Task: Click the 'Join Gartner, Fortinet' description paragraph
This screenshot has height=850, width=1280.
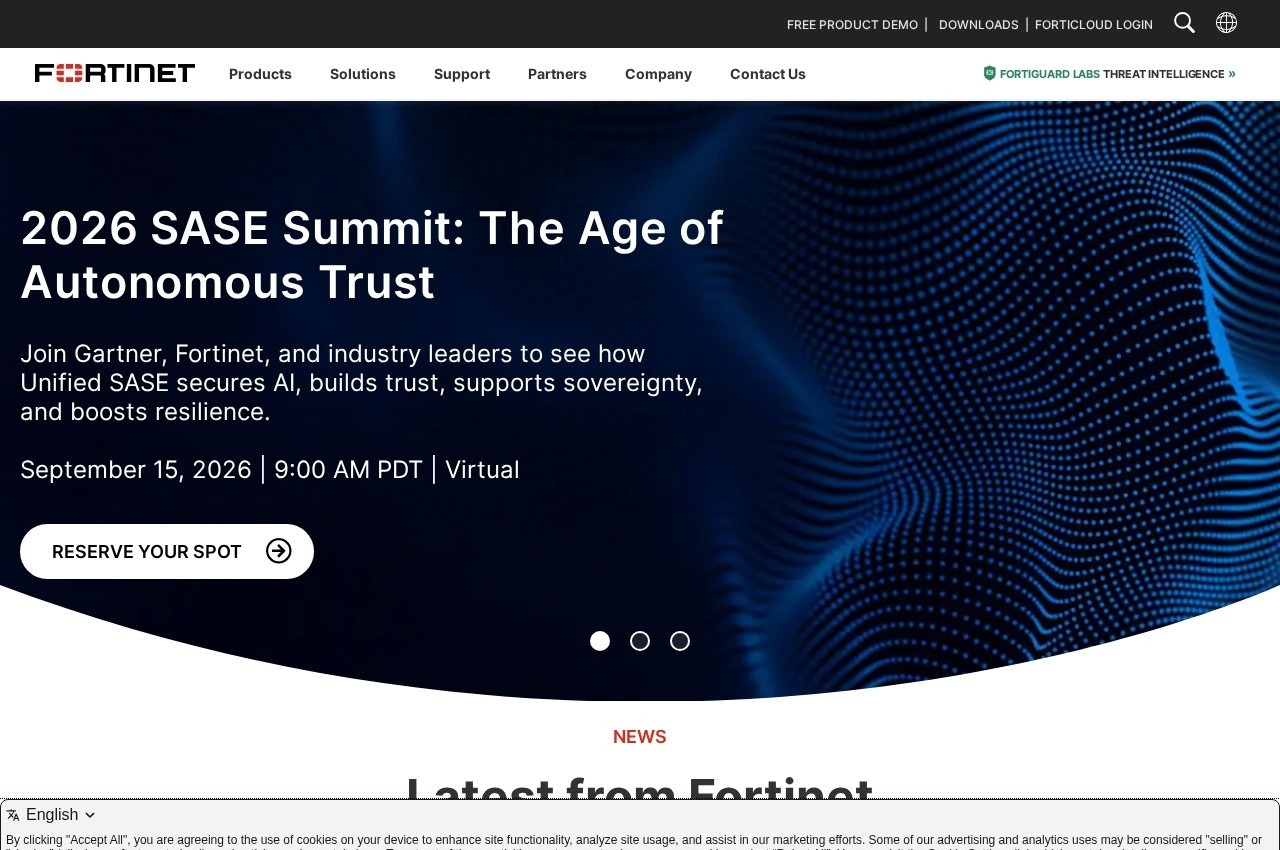Action: (362, 383)
